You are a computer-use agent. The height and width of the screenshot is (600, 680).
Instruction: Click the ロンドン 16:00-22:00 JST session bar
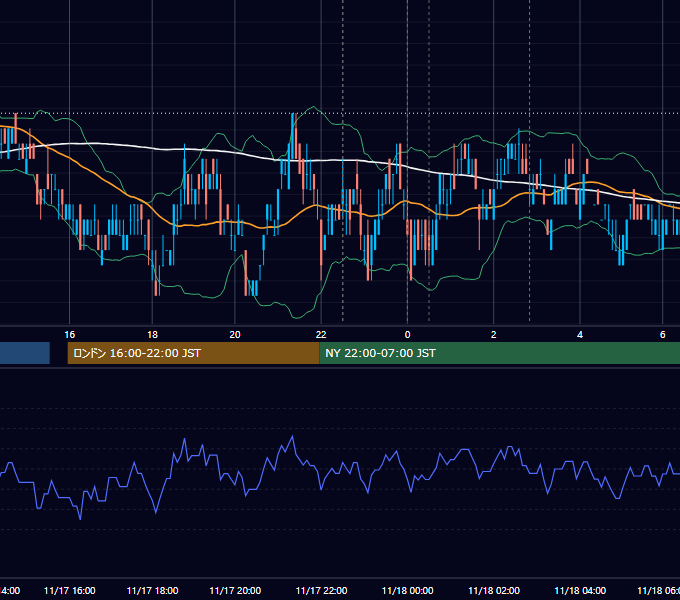coord(193,353)
